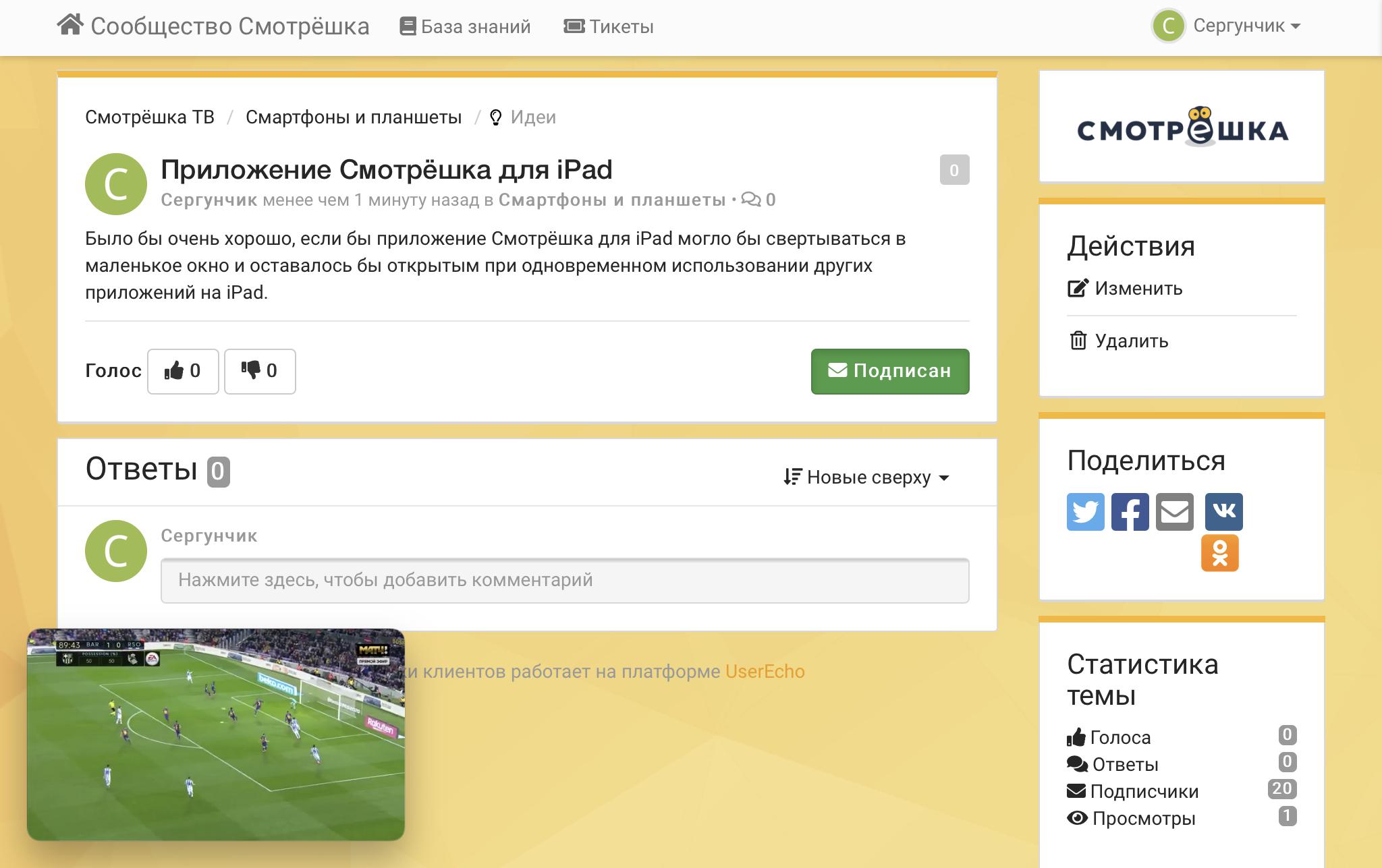The height and width of the screenshot is (868, 1382).
Task: Click the Идеи lightbulb icon
Action: 496,117
